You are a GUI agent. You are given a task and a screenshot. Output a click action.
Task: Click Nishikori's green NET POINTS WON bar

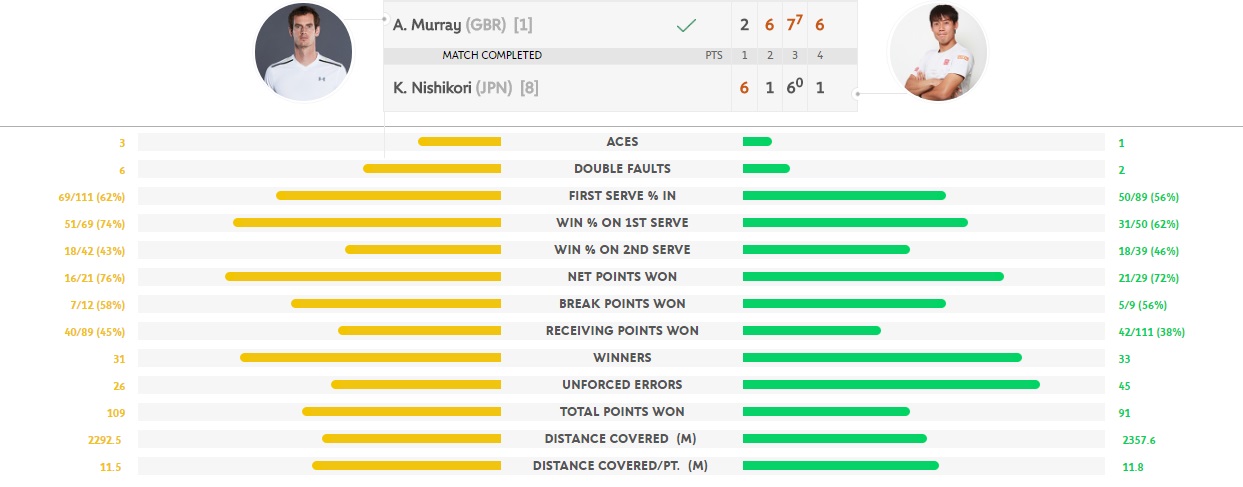point(873,277)
